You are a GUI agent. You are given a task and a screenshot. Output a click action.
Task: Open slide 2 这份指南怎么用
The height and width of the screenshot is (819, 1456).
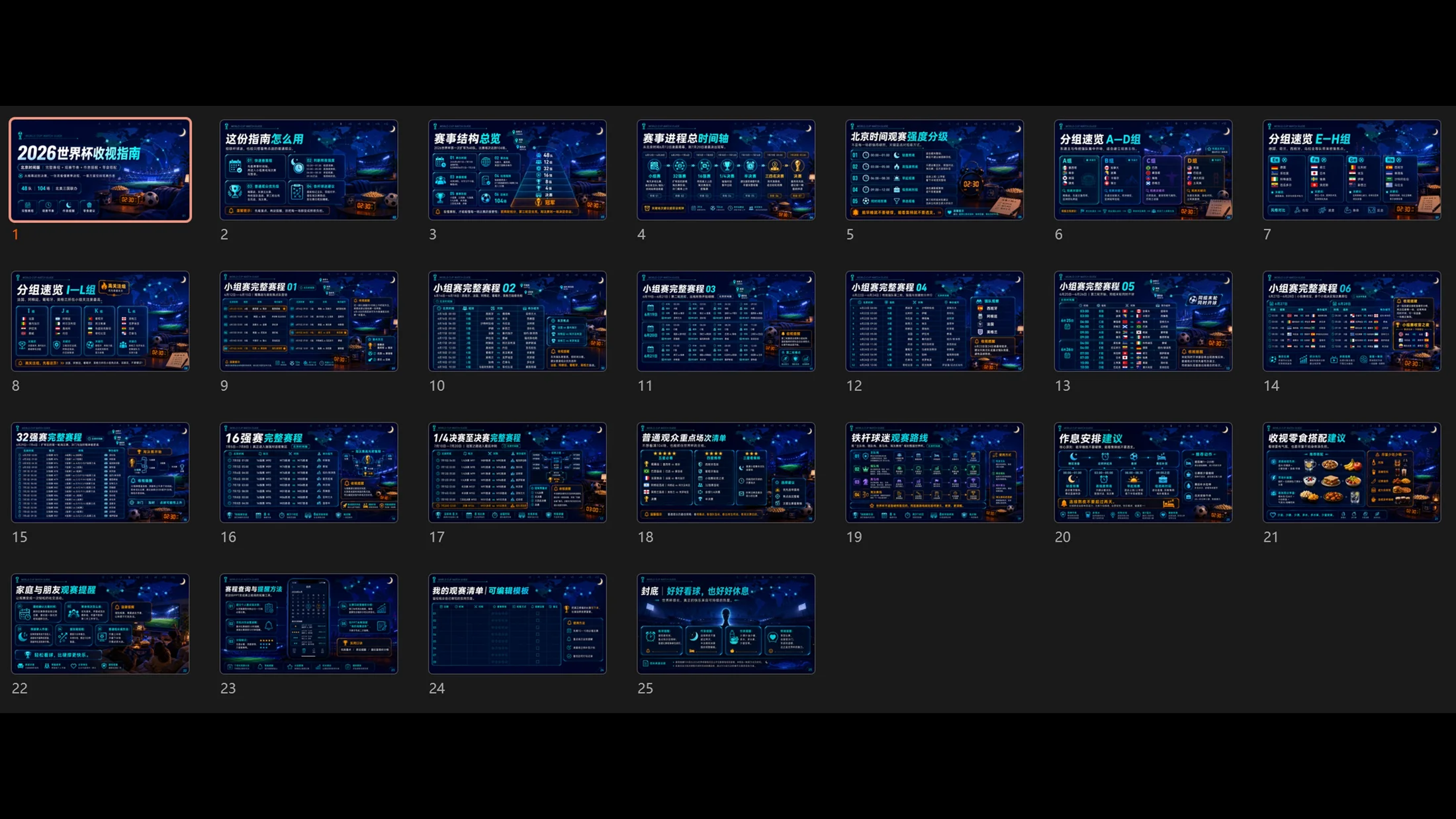309,170
